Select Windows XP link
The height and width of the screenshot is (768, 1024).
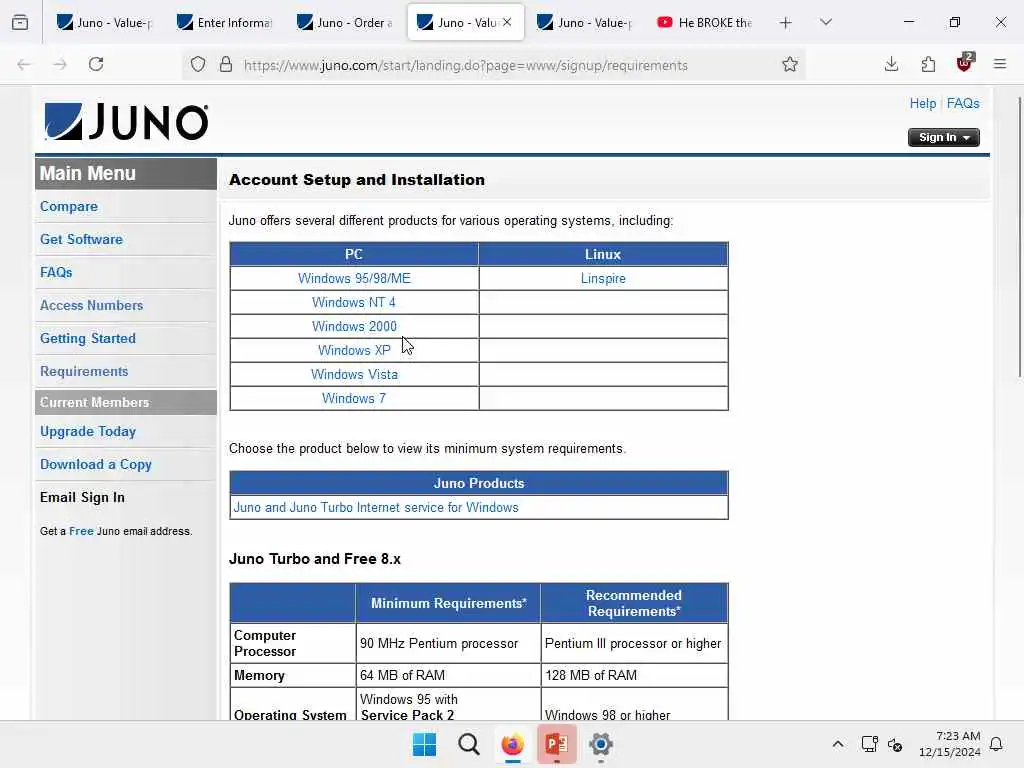pyautogui.click(x=354, y=350)
